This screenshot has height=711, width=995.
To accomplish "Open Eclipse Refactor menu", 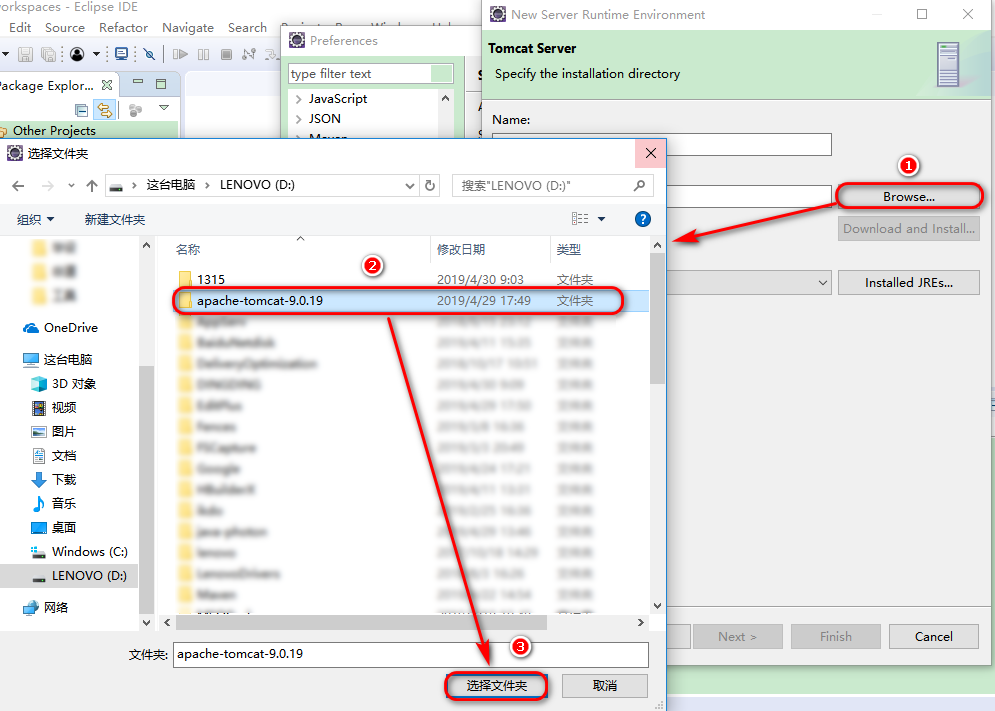I will [123, 27].
